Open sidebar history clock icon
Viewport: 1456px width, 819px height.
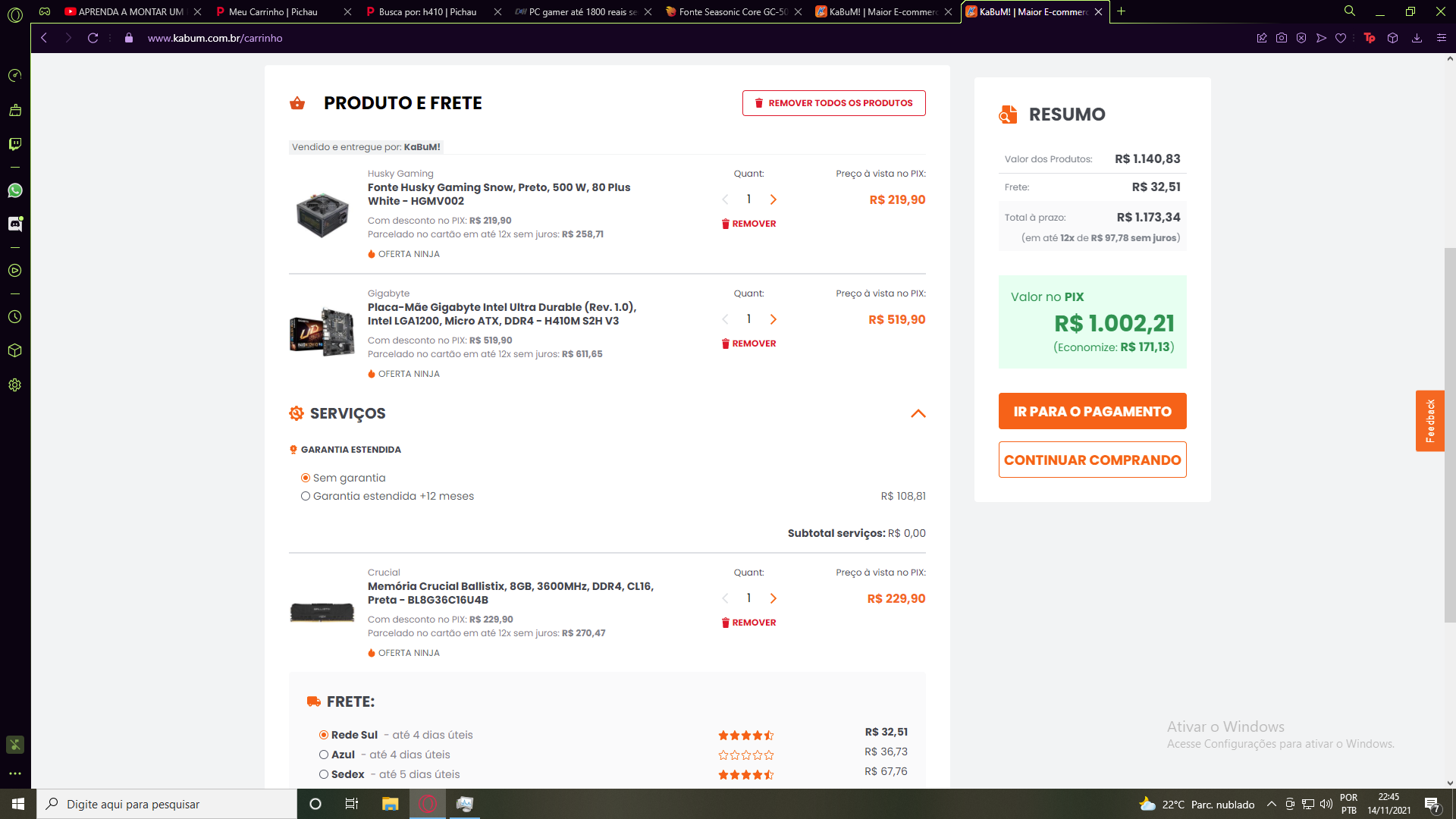point(15,317)
